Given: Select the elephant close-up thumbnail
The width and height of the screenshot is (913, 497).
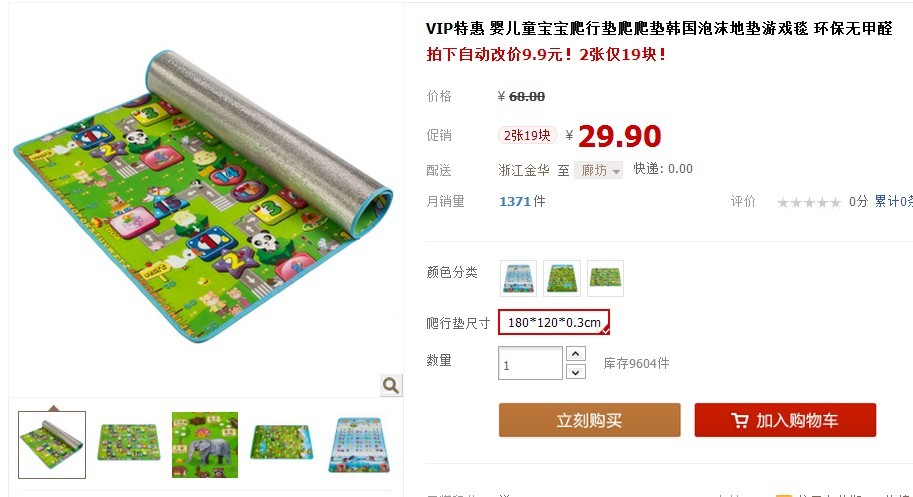Looking at the screenshot, I should point(205,445).
